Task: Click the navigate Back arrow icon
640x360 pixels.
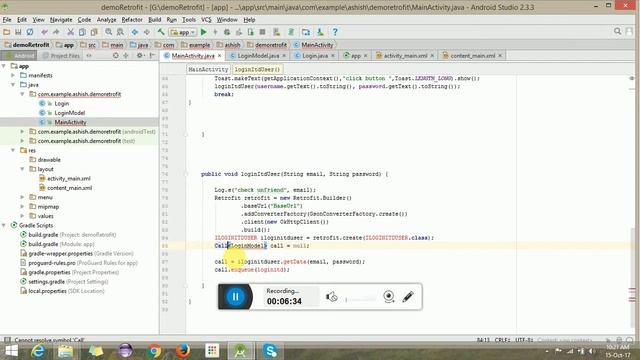Action: coord(135,32)
